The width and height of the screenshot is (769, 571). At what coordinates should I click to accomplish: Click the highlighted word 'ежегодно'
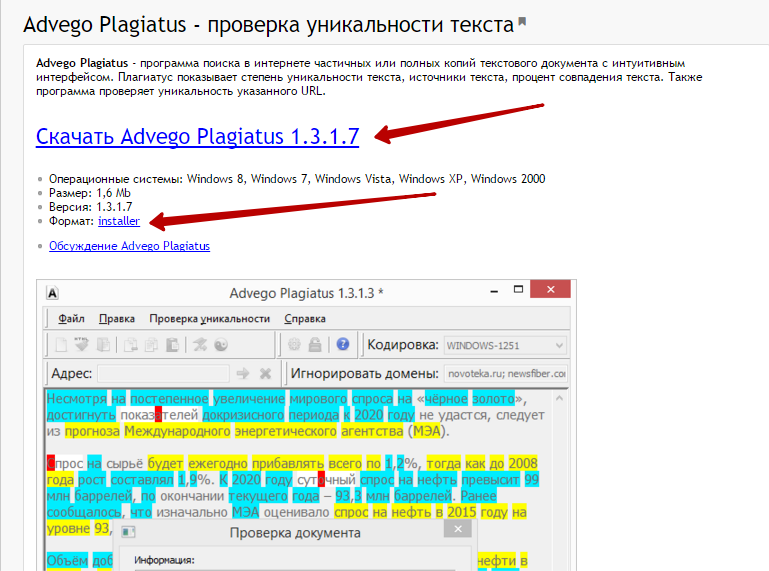218,463
